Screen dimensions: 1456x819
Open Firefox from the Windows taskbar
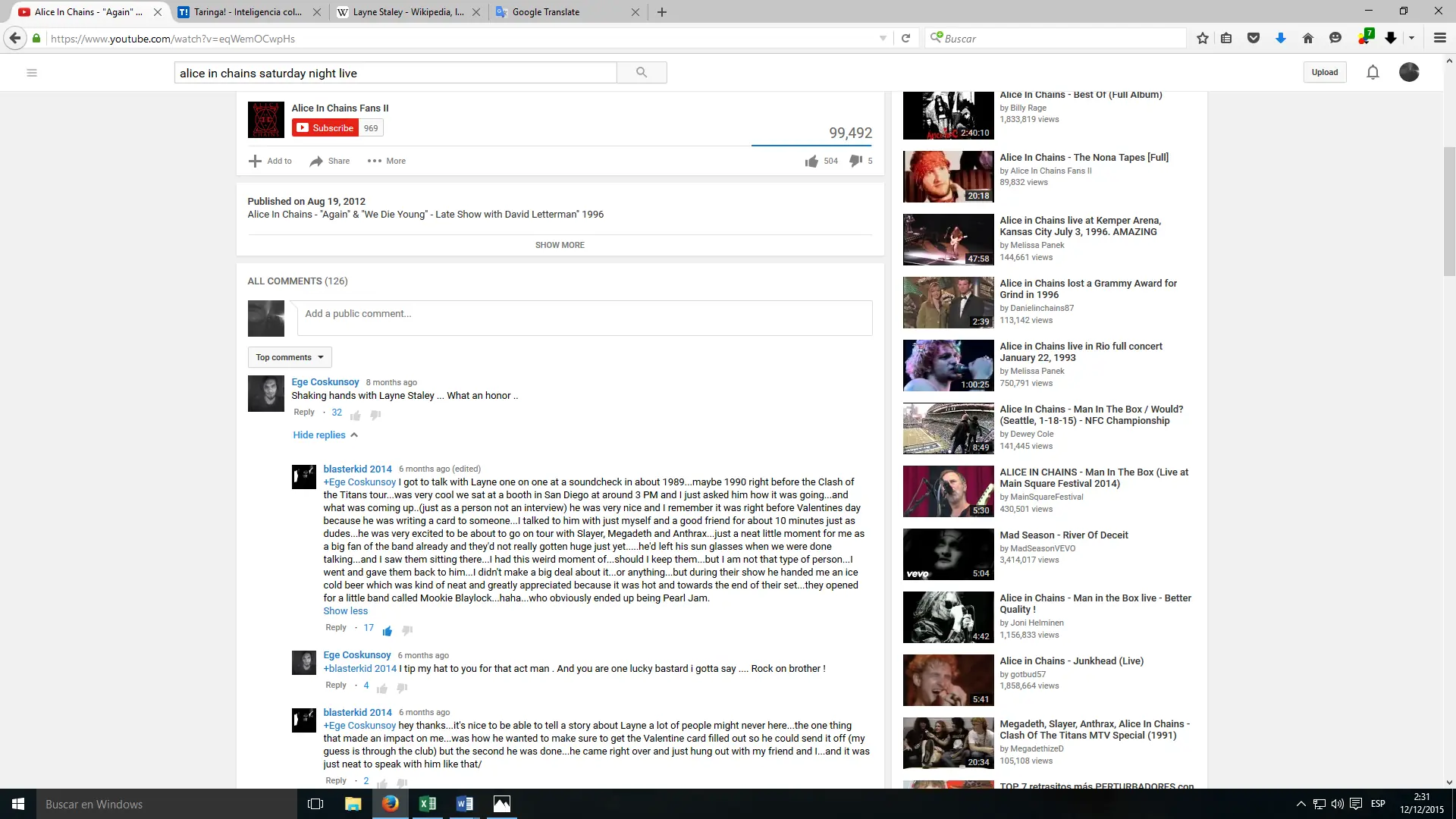click(x=391, y=804)
